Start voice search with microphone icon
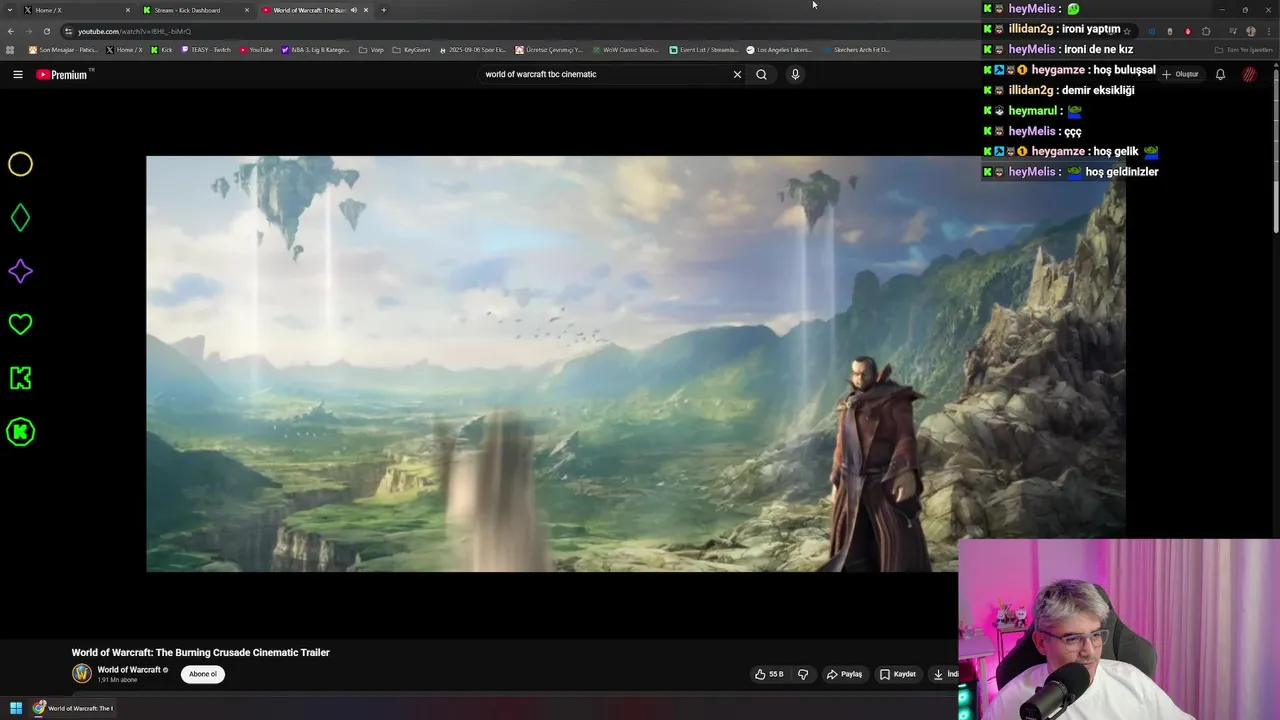 [795, 74]
